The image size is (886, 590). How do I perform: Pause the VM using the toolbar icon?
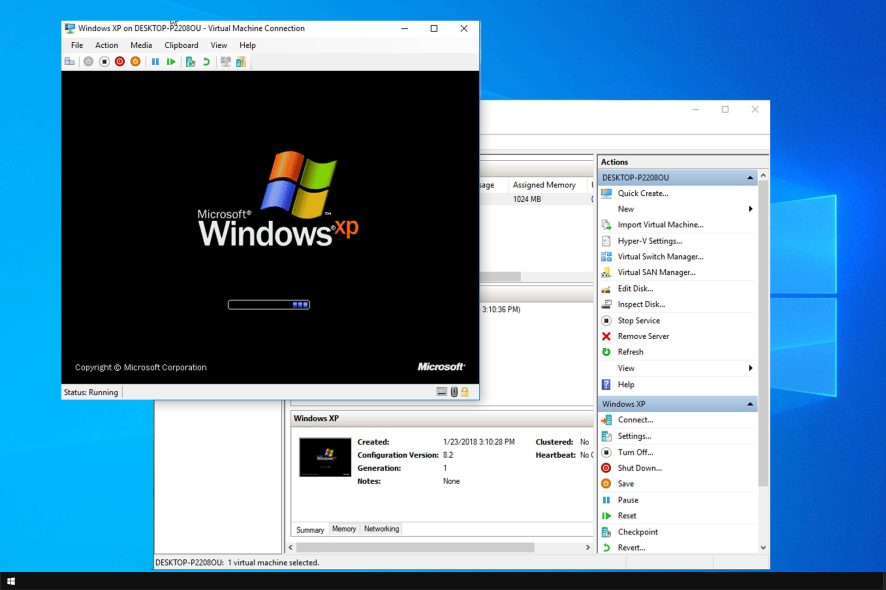155,62
